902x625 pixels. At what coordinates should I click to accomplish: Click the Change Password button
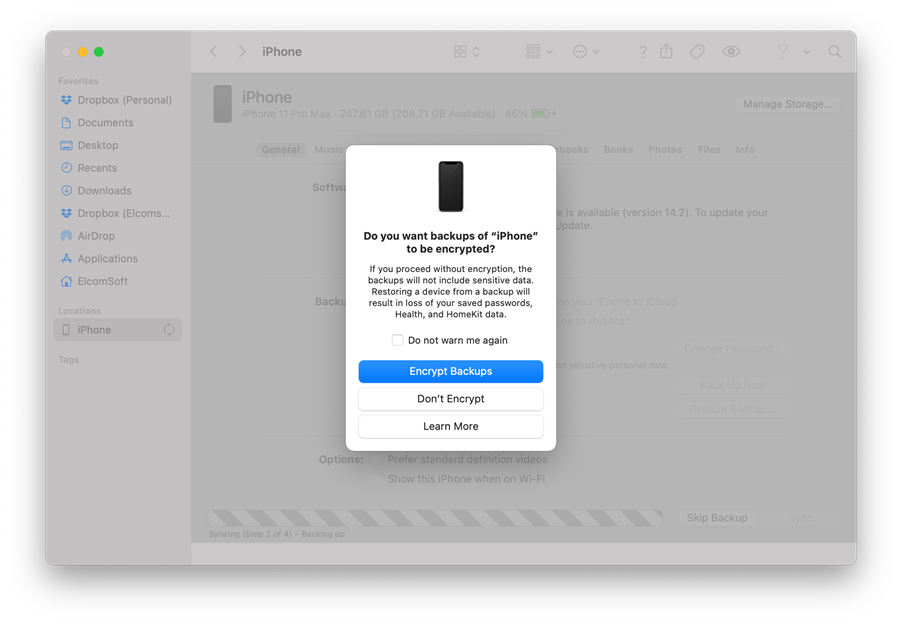(x=732, y=349)
